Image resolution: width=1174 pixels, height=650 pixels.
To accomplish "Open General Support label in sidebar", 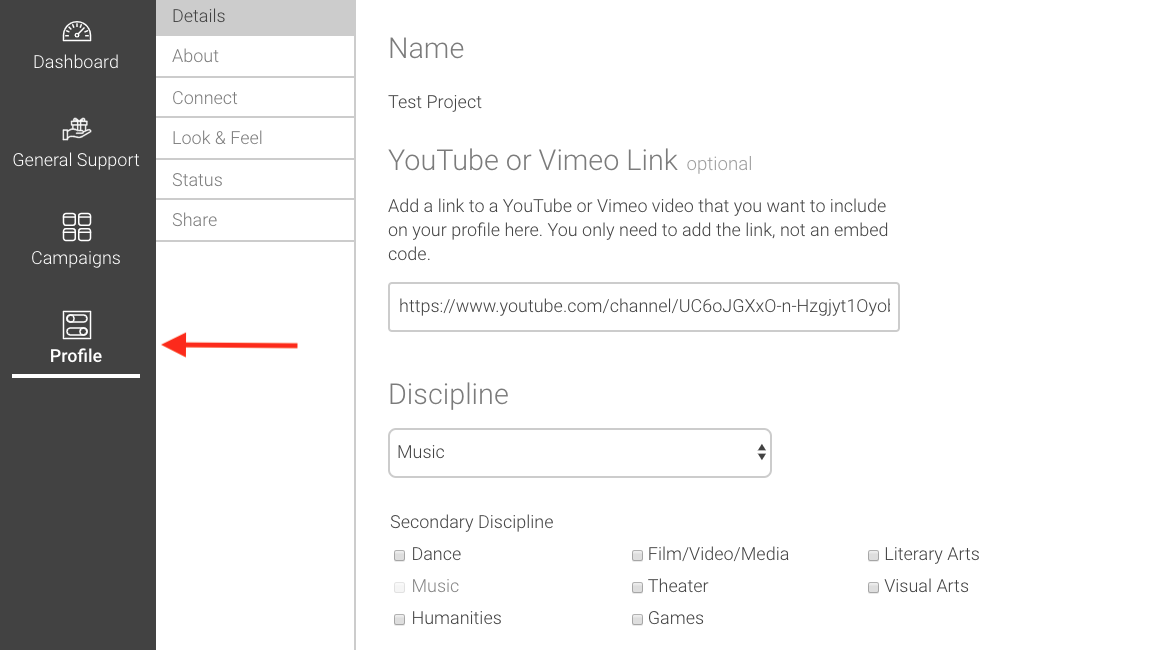I will click(x=76, y=160).
